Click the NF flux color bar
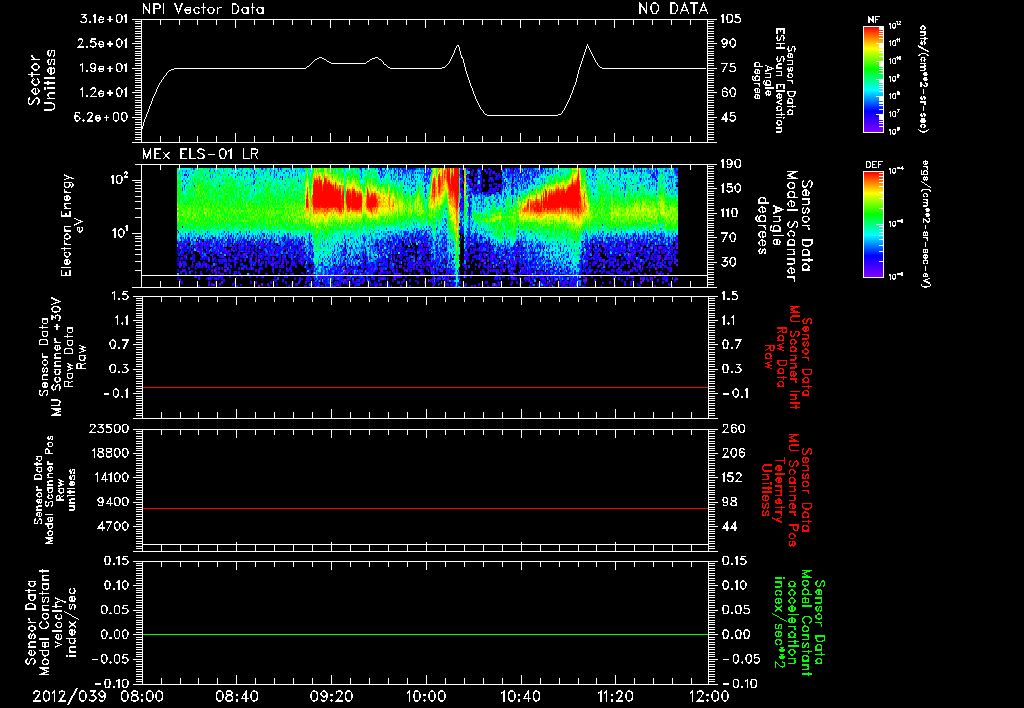Image resolution: width=1024 pixels, height=708 pixels. tap(873, 79)
